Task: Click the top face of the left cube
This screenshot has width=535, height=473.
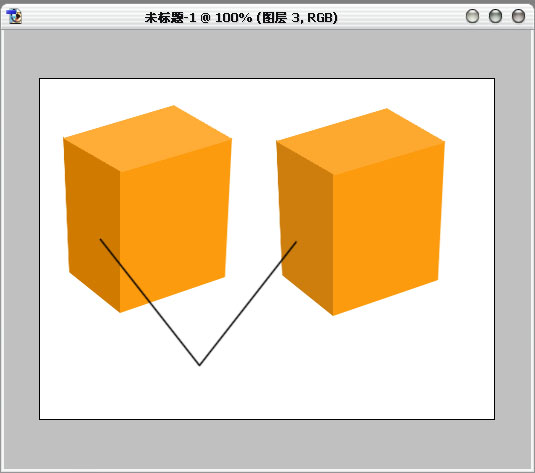Action: tap(147, 138)
